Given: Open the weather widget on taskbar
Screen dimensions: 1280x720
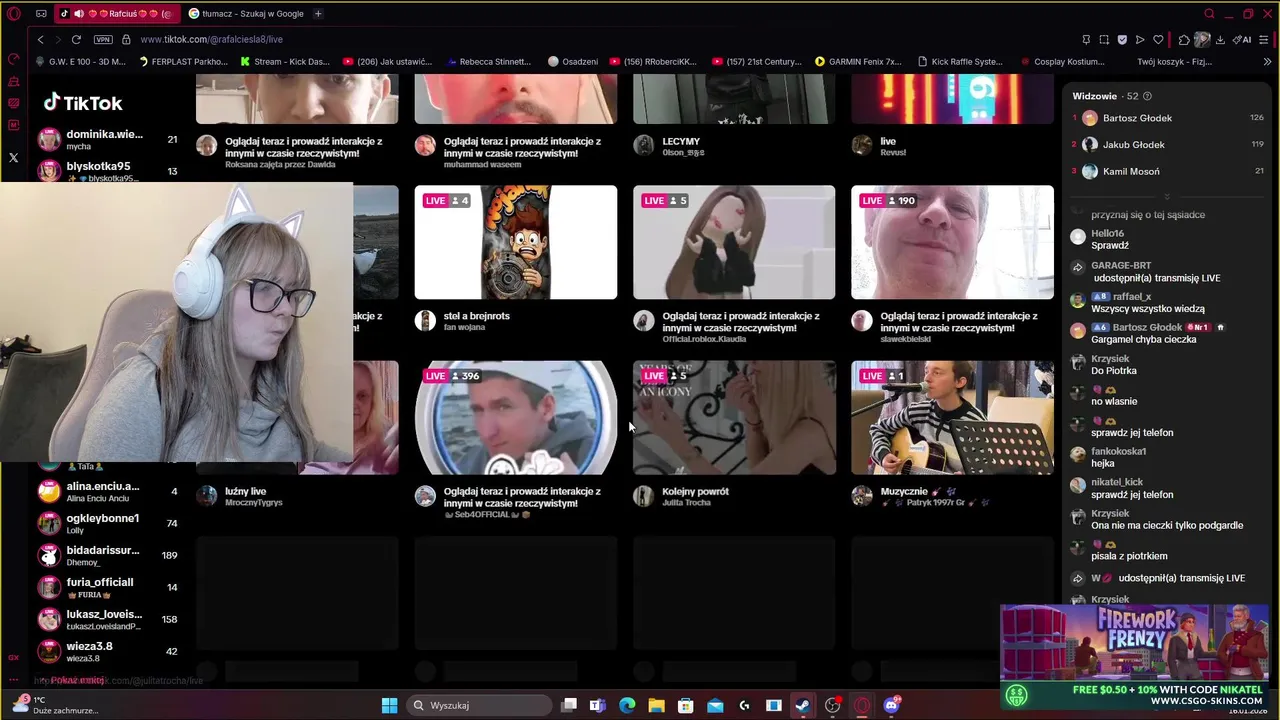Looking at the screenshot, I should click(55, 705).
